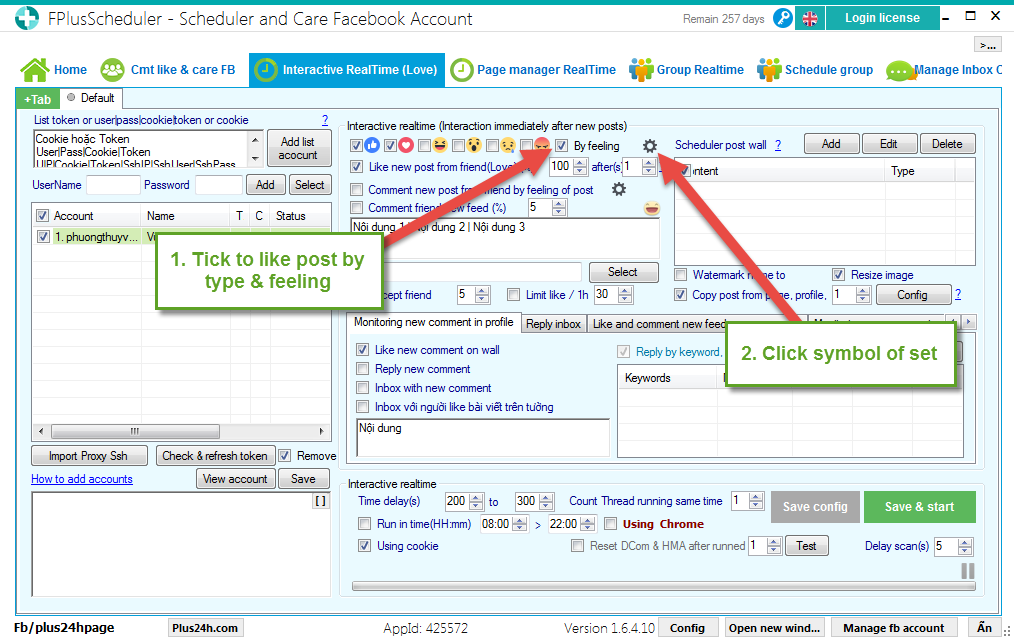This screenshot has width=1014, height=640.
Task: Click the Save config button
Action: (815, 507)
